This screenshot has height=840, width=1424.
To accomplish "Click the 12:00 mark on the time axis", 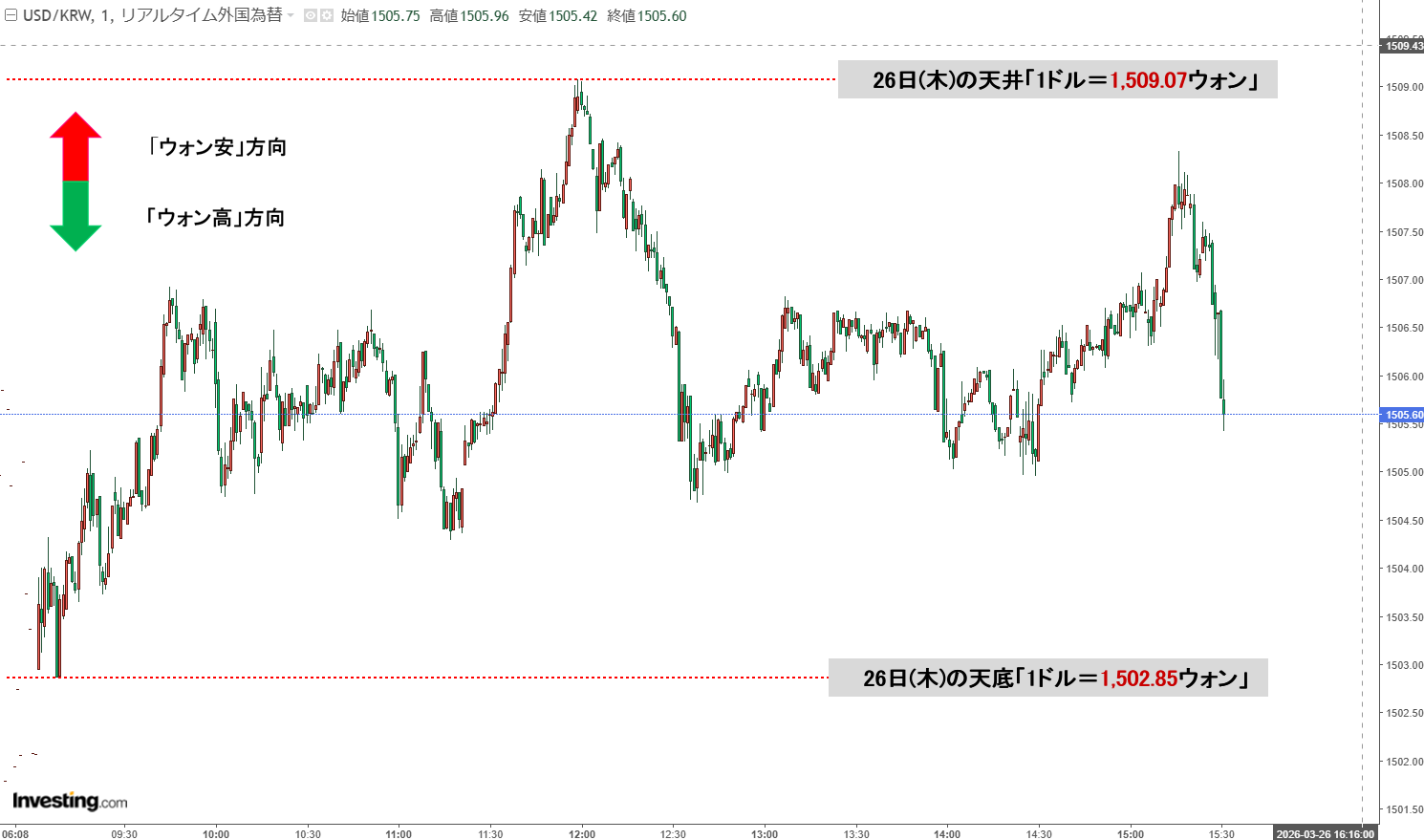I will click(x=582, y=833).
